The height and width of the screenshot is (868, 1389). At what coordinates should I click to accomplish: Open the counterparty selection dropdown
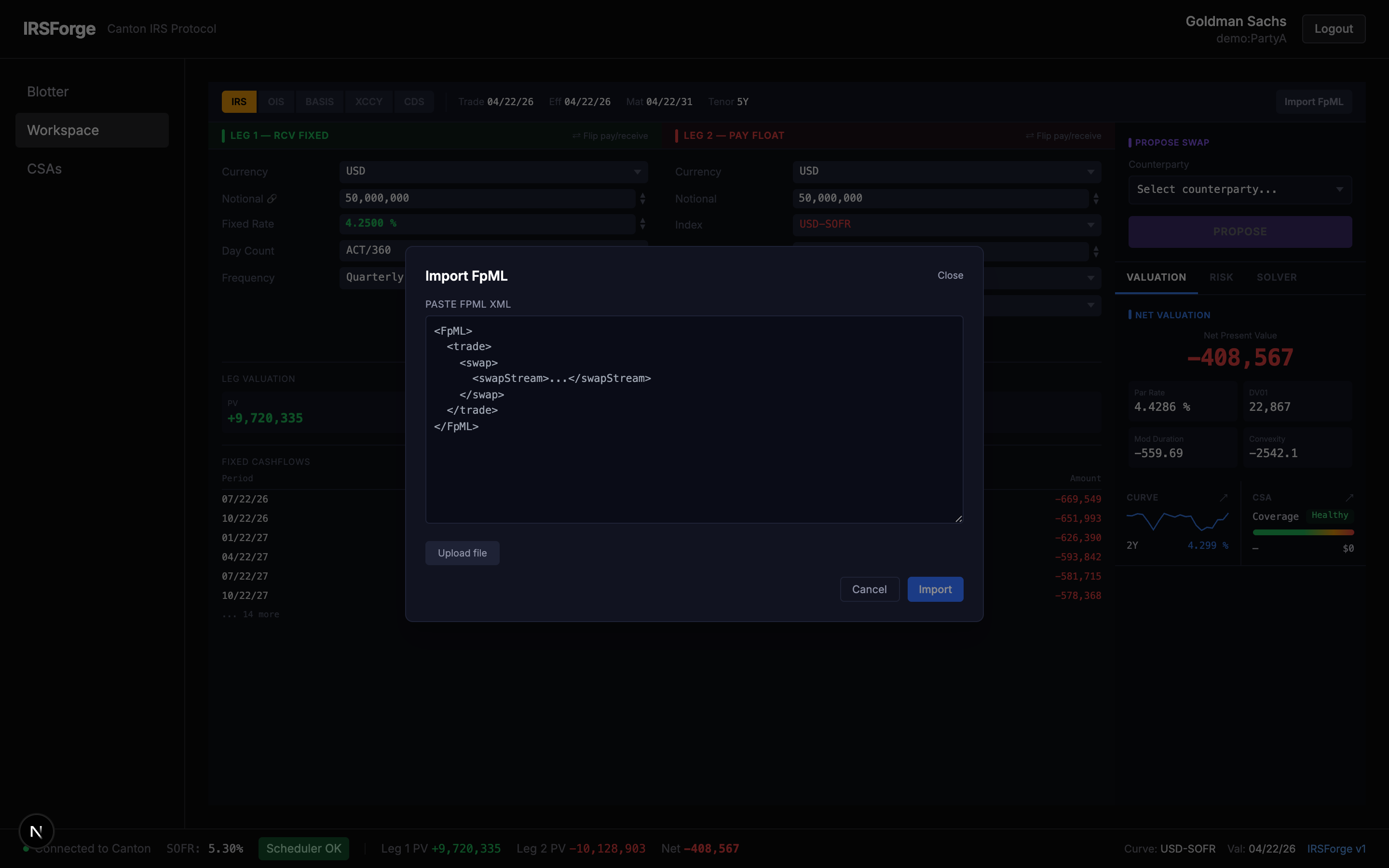(x=1239, y=190)
